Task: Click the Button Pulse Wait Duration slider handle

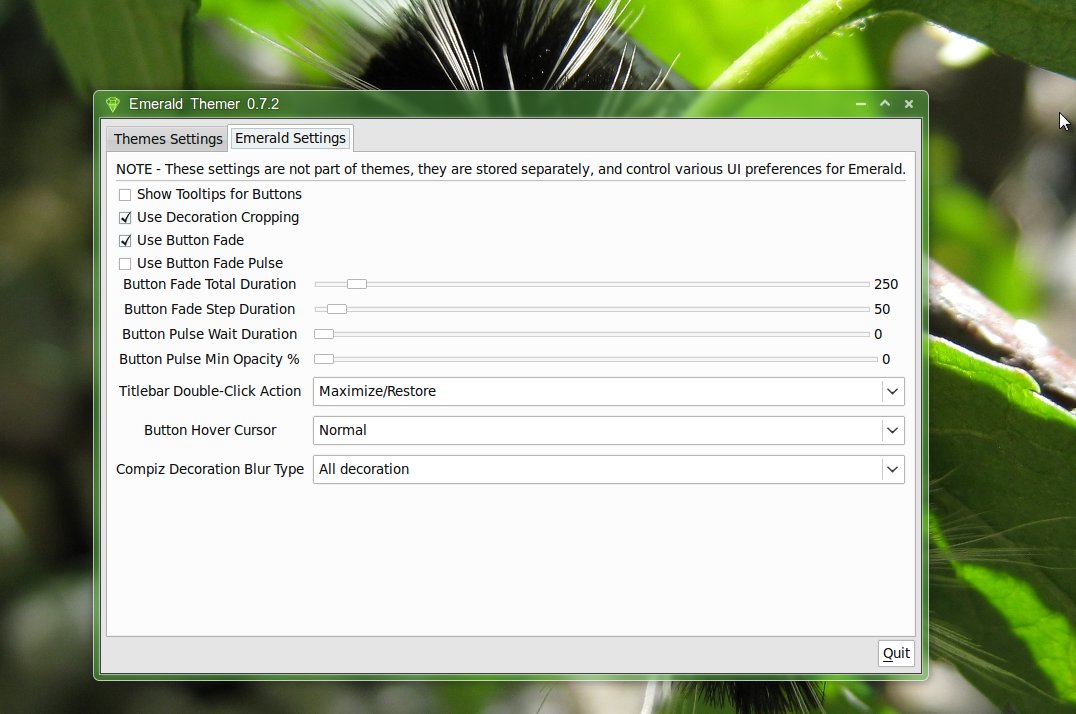Action: 324,334
